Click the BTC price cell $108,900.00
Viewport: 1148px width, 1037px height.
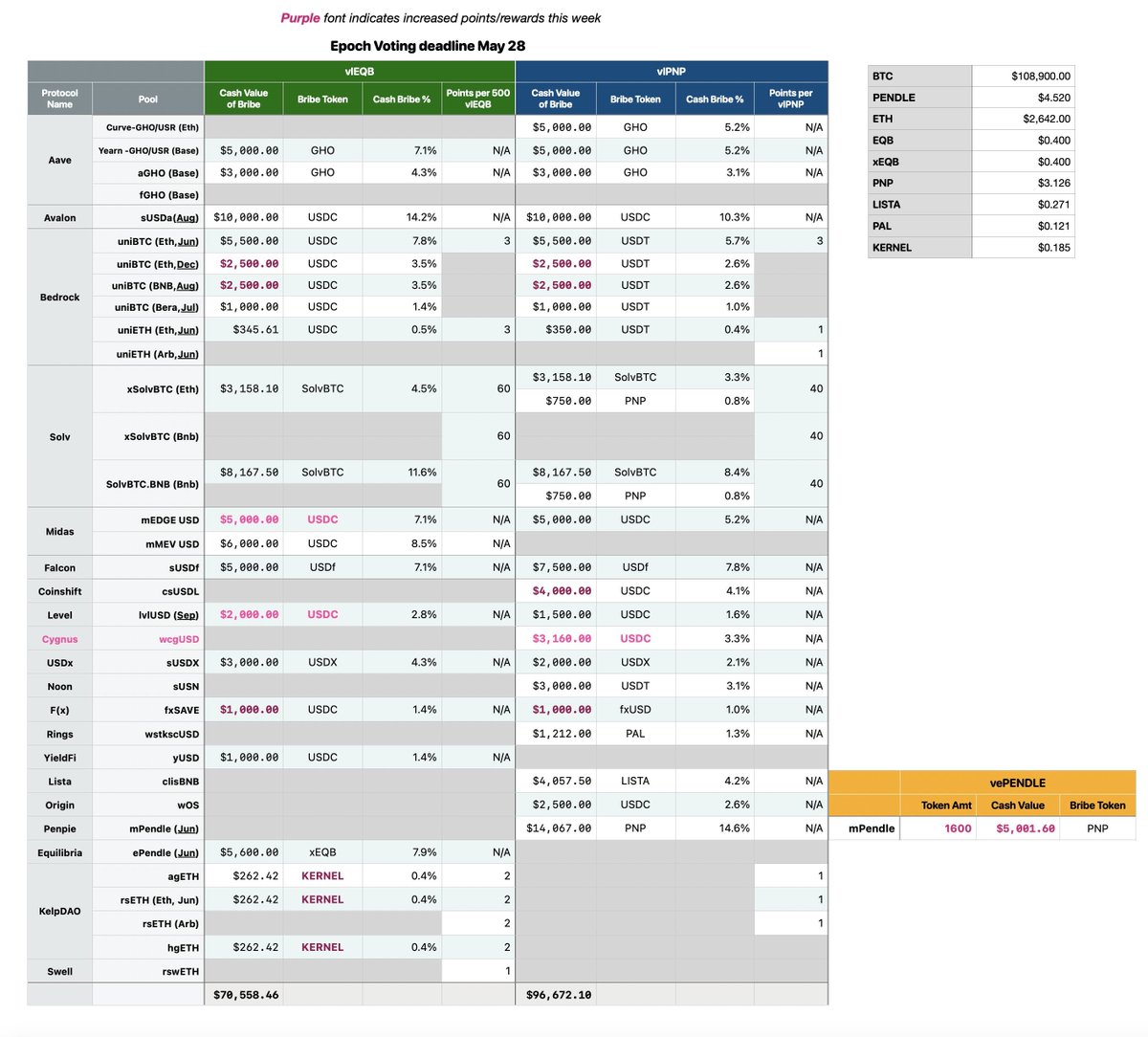(x=1022, y=76)
